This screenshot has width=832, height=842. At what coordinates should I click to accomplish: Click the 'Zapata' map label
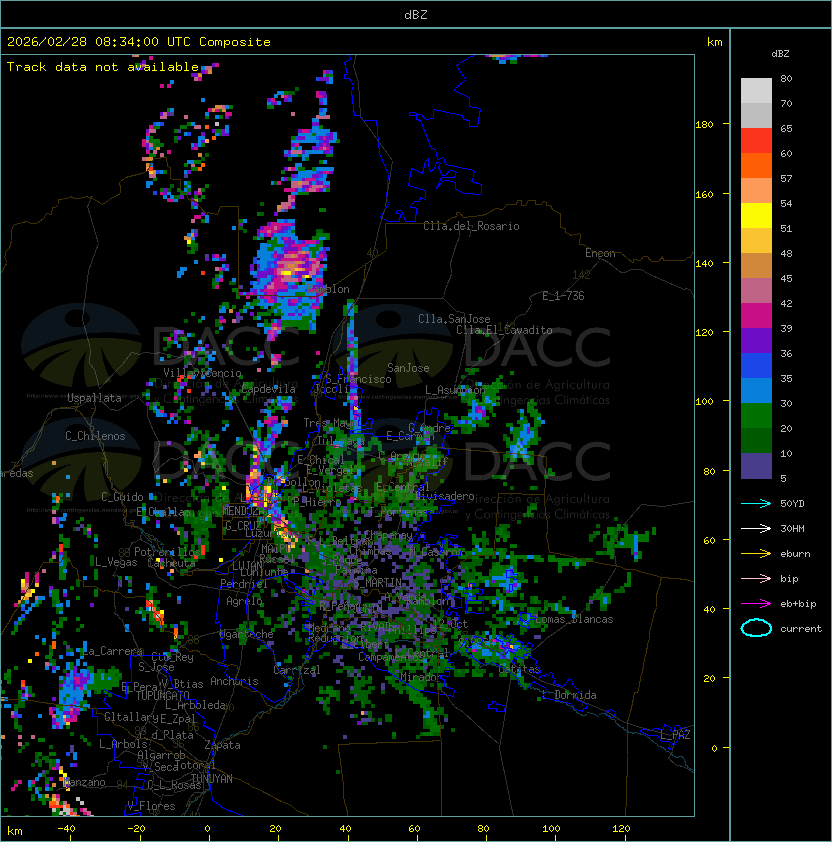pyautogui.click(x=222, y=745)
